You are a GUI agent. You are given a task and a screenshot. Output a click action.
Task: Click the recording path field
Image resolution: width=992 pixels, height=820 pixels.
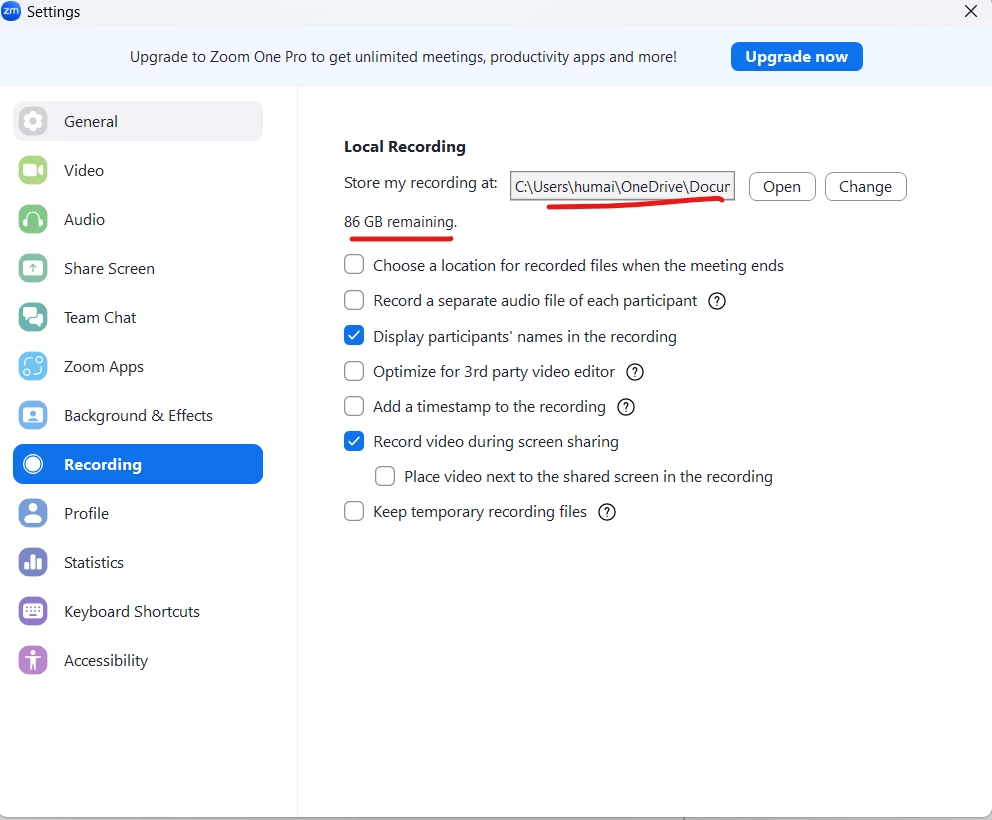tap(623, 186)
